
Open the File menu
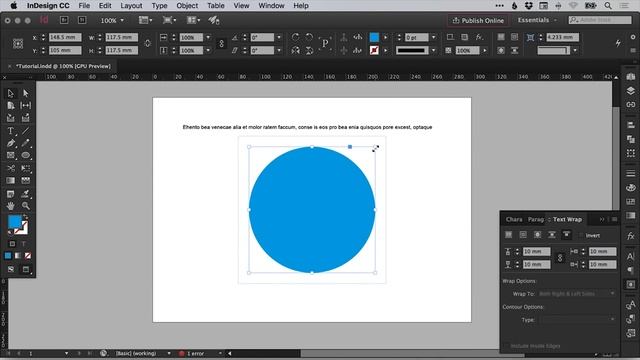tap(84, 6)
